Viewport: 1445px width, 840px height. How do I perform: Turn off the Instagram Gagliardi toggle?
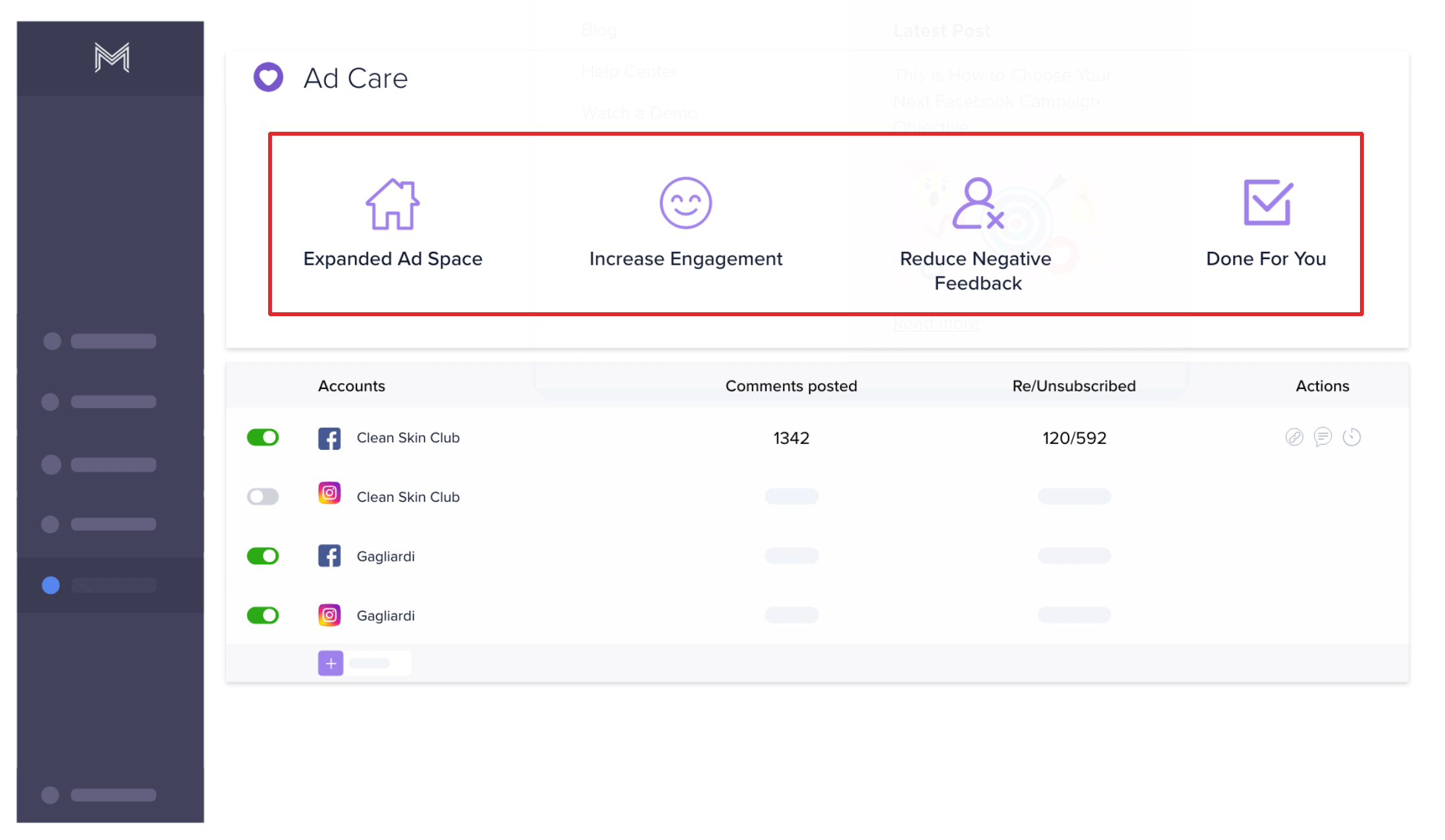[263, 615]
